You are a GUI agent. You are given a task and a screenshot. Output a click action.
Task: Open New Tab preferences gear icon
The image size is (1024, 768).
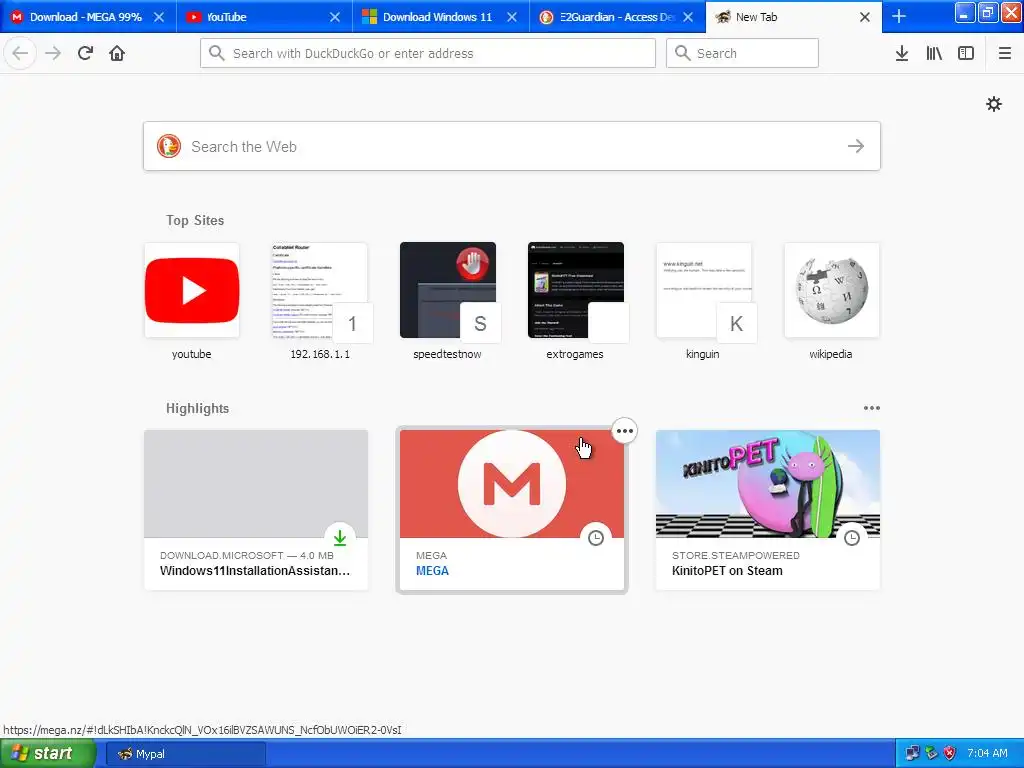(x=994, y=104)
